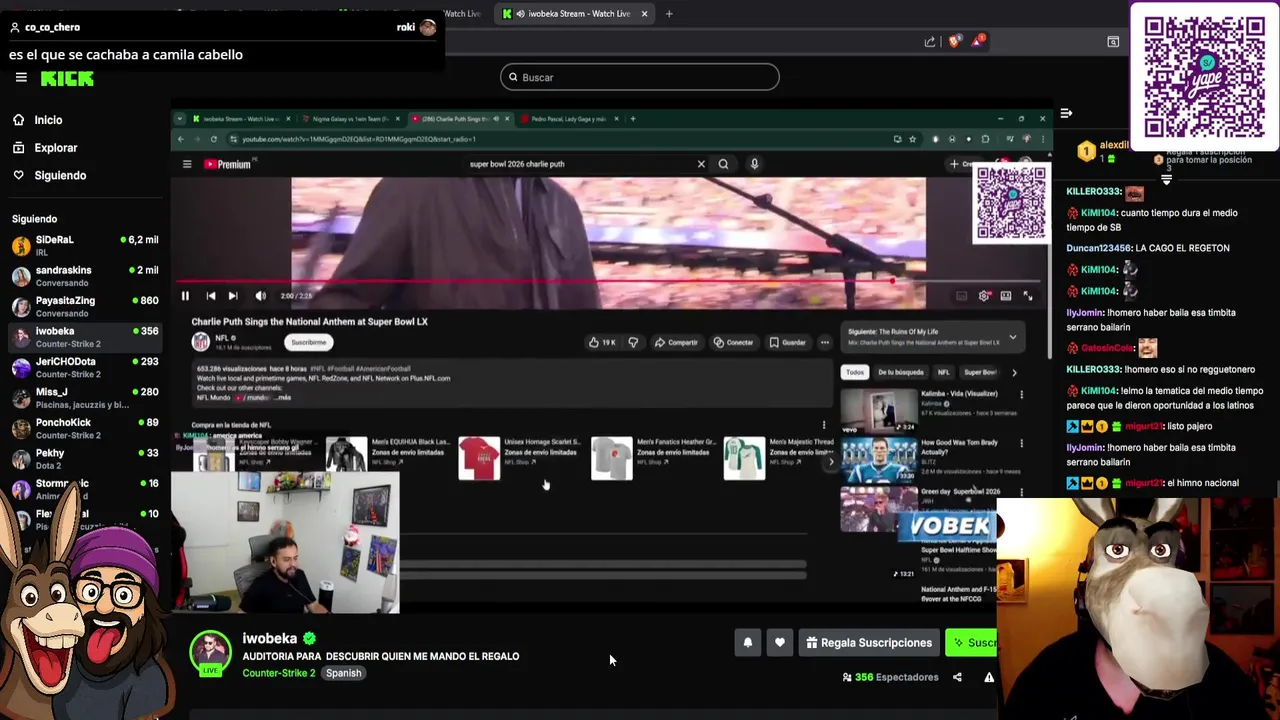The image size is (1280, 720).
Task: Select the iwobeka Stream inner browser tab
Action: pos(240,119)
